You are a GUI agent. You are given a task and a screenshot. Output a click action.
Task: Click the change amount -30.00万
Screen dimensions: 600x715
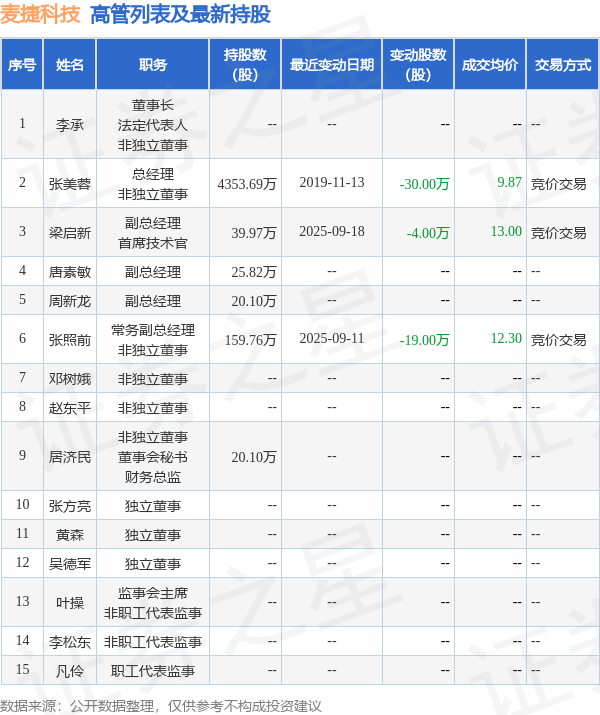pos(424,184)
